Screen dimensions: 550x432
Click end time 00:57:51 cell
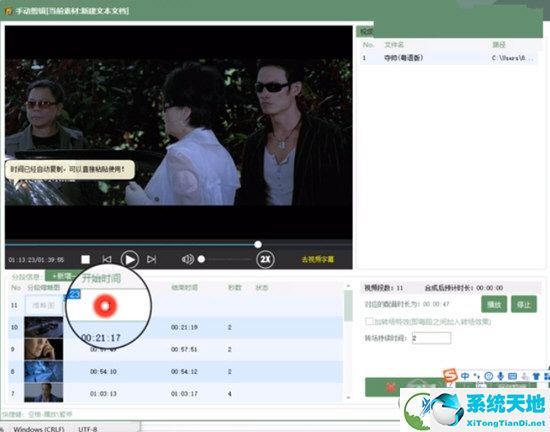184,350
